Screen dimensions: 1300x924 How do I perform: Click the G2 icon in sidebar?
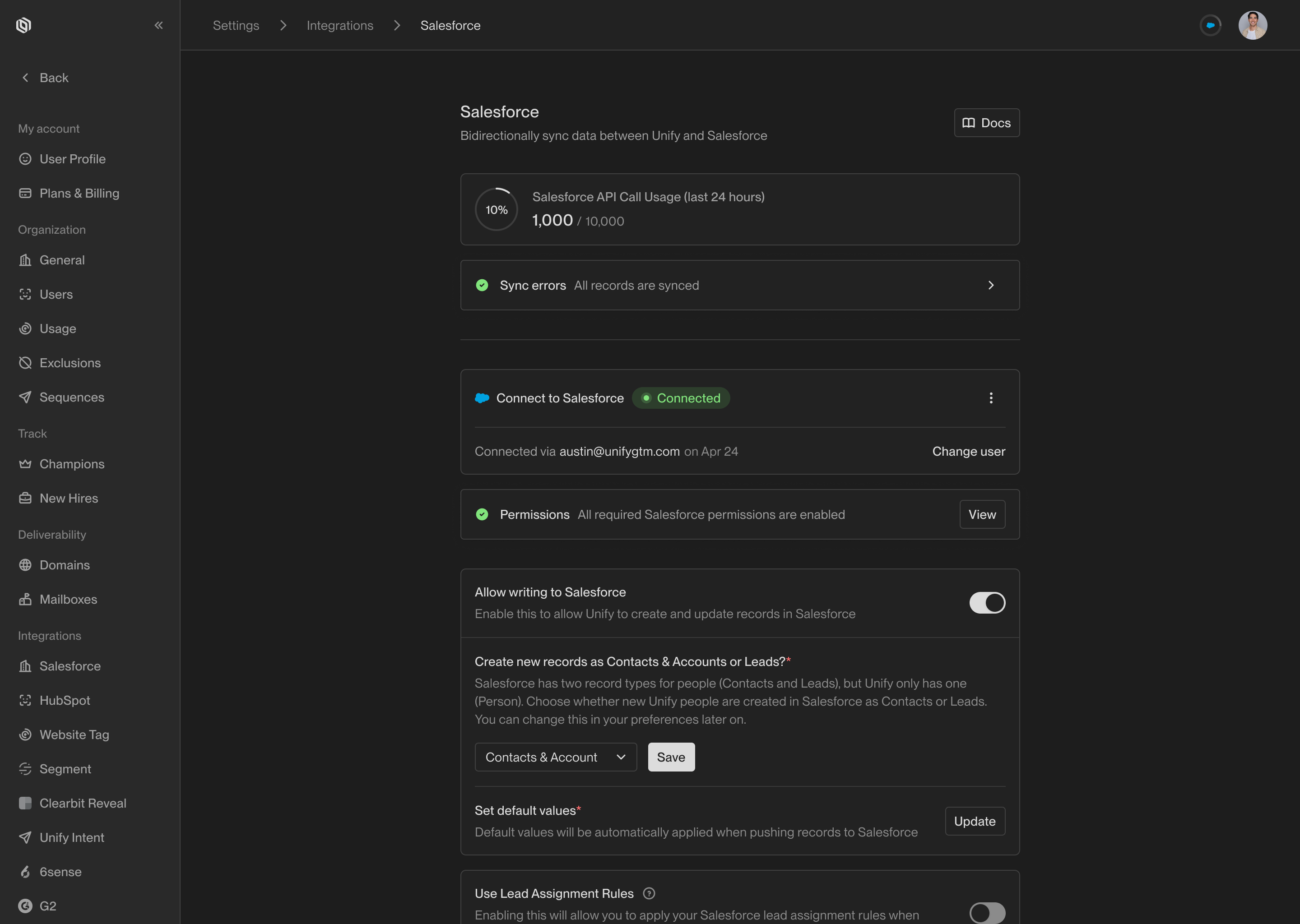25,906
